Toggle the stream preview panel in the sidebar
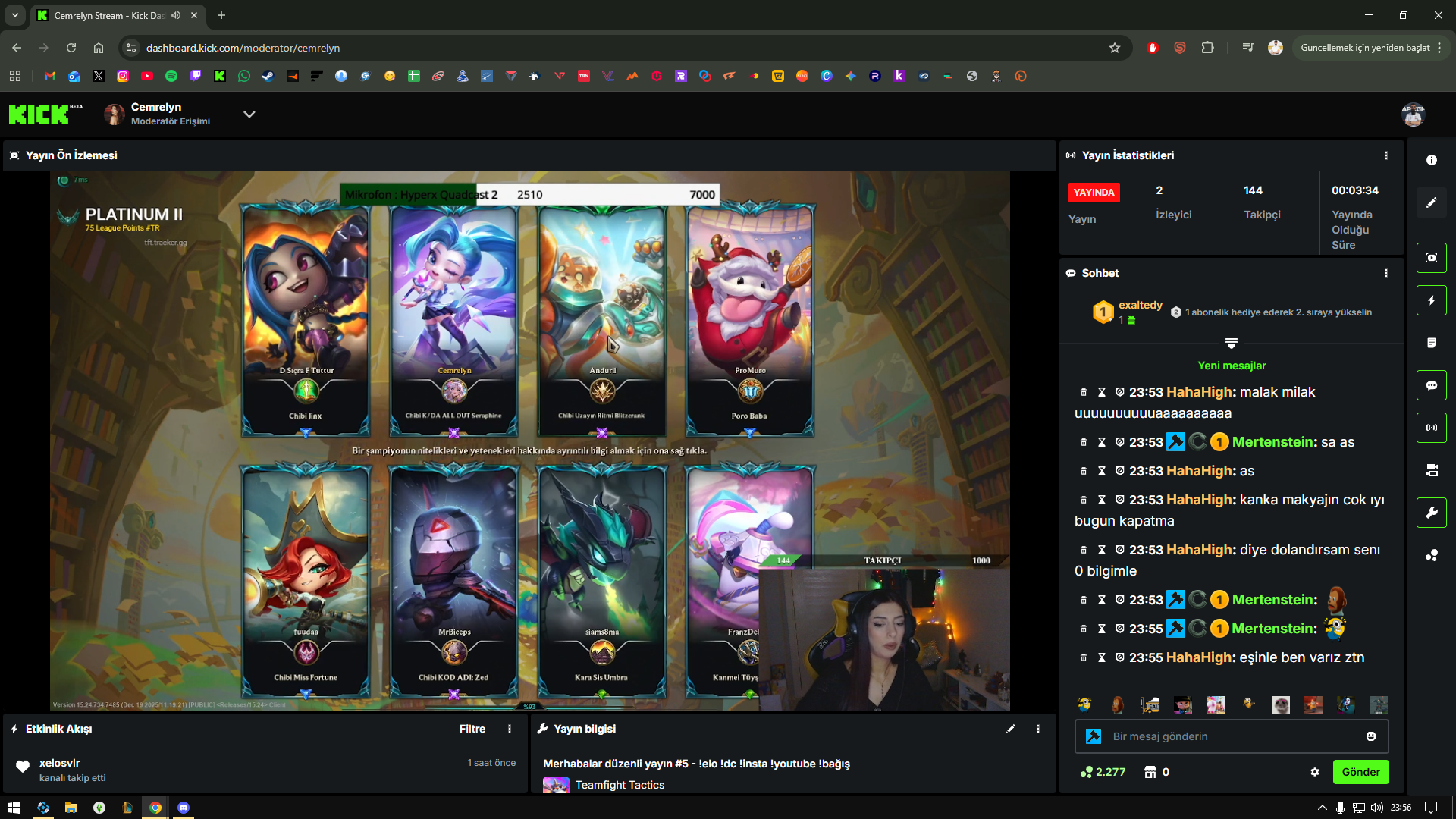 [1432, 258]
